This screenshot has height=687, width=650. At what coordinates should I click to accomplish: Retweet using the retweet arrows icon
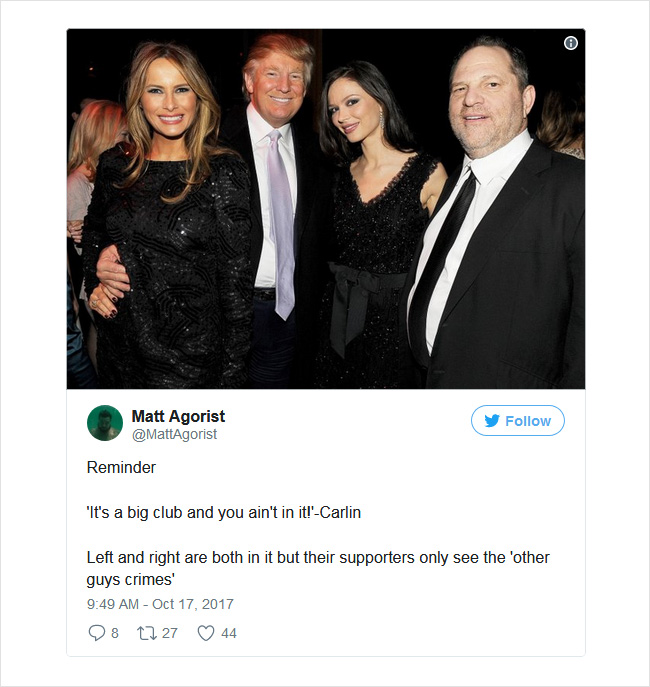pyautogui.click(x=147, y=633)
